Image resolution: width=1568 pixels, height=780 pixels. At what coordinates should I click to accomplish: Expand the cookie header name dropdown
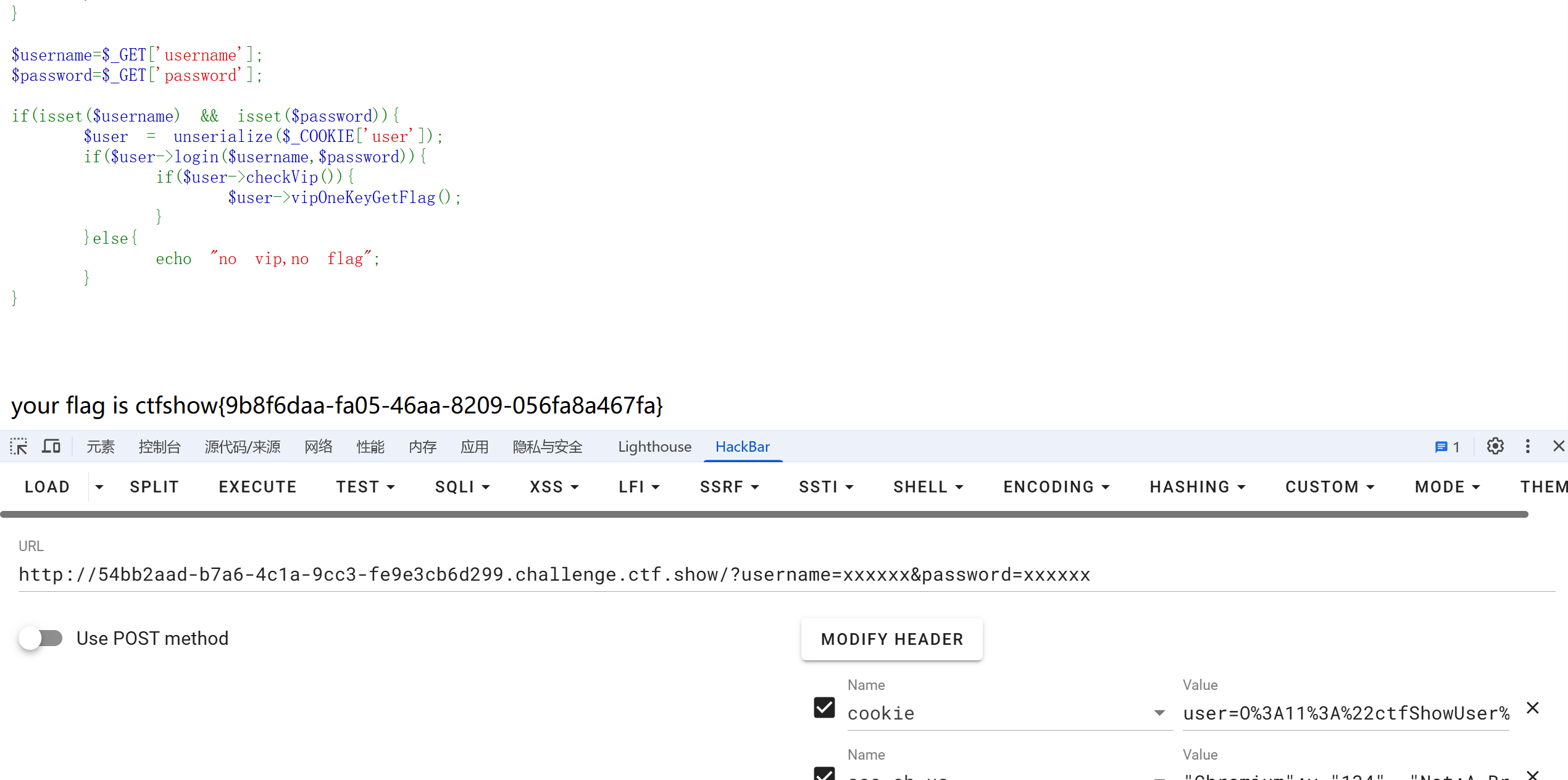(1159, 713)
